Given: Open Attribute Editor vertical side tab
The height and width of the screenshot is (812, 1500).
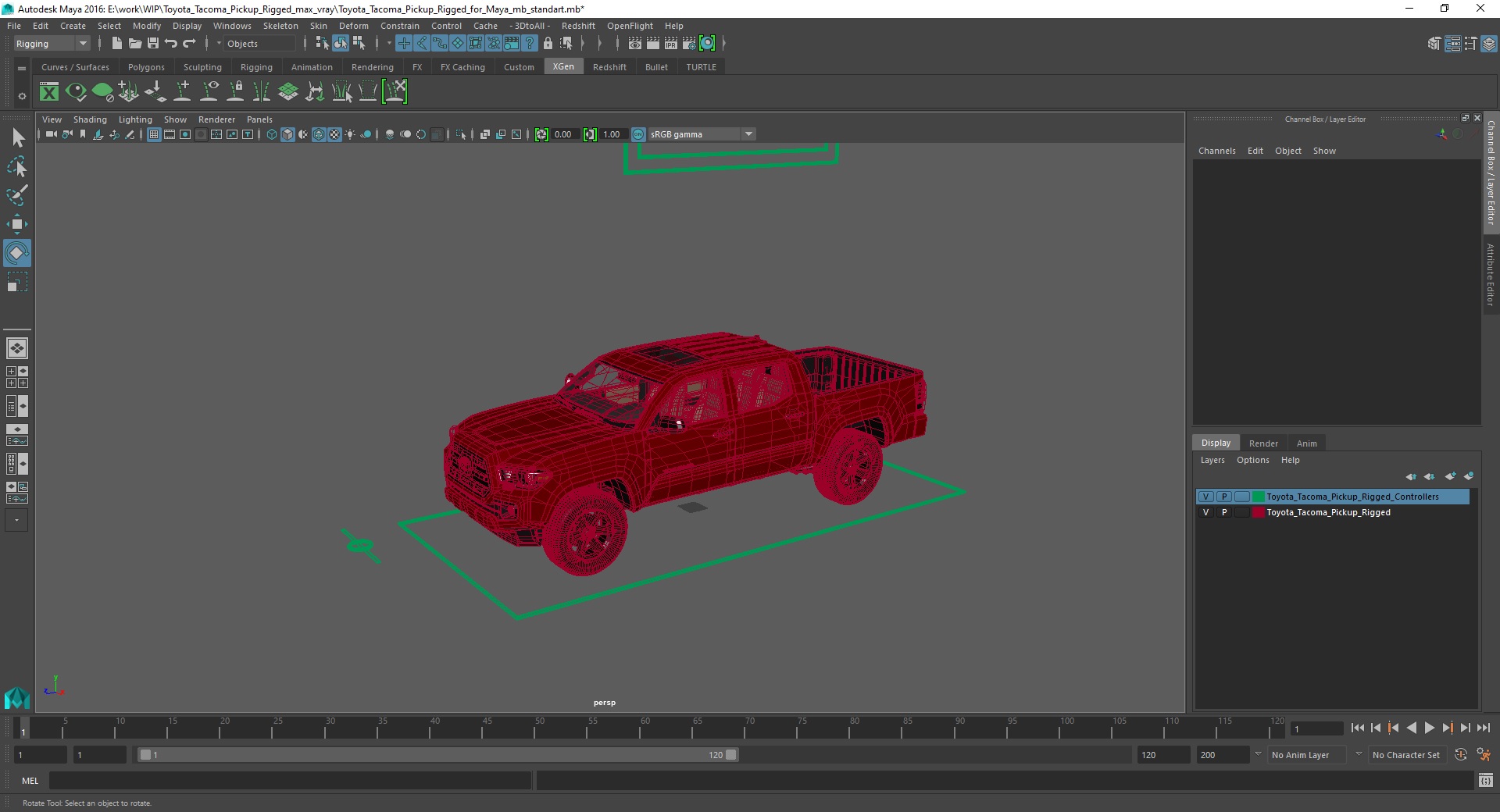Looking at the screenshot, I should pyautogui.click(x=1491, y=274).
